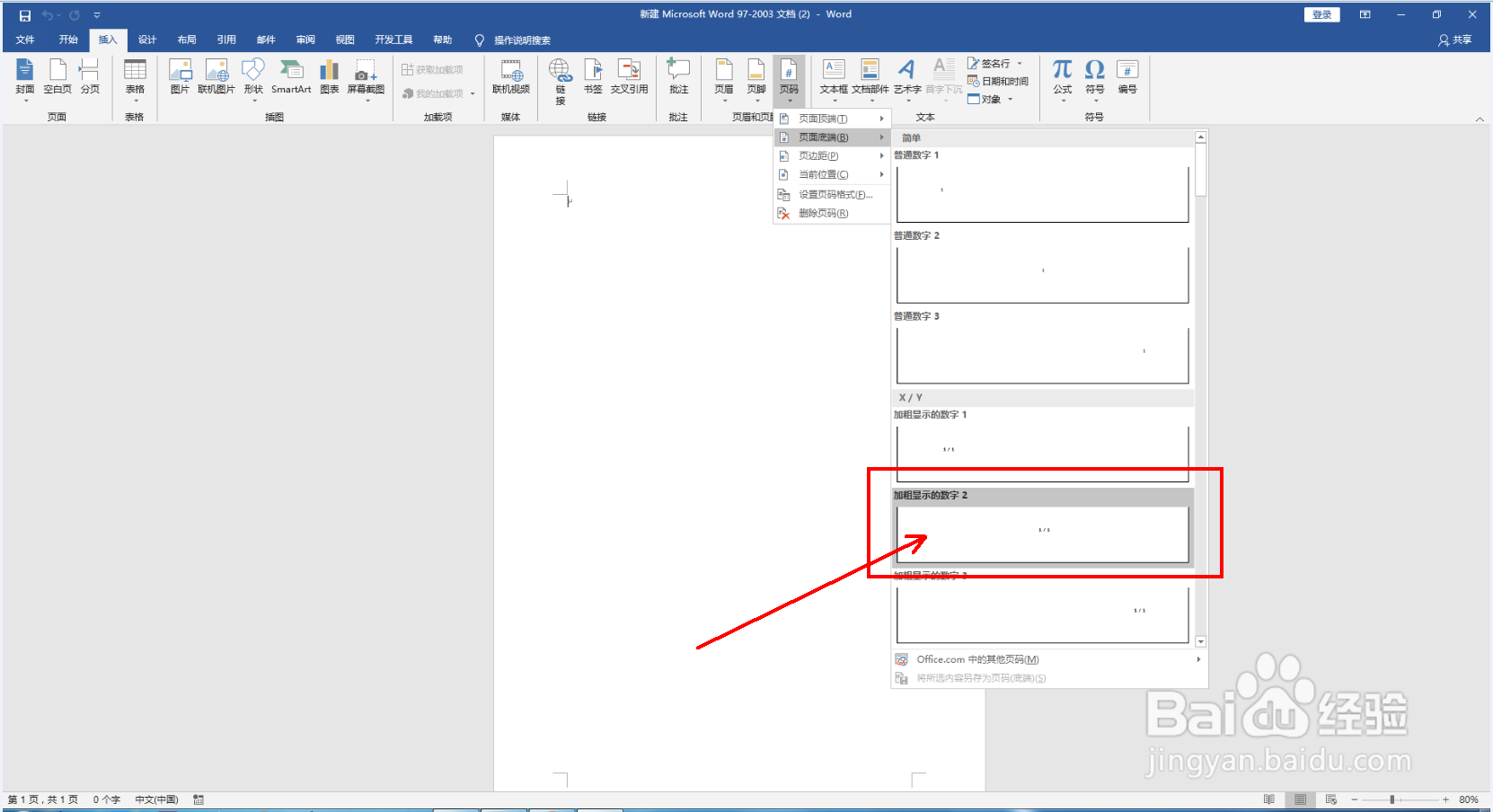Open the SmartArt insertion tool
Viewport: 1493px width, 812px height.
point(291,79)
